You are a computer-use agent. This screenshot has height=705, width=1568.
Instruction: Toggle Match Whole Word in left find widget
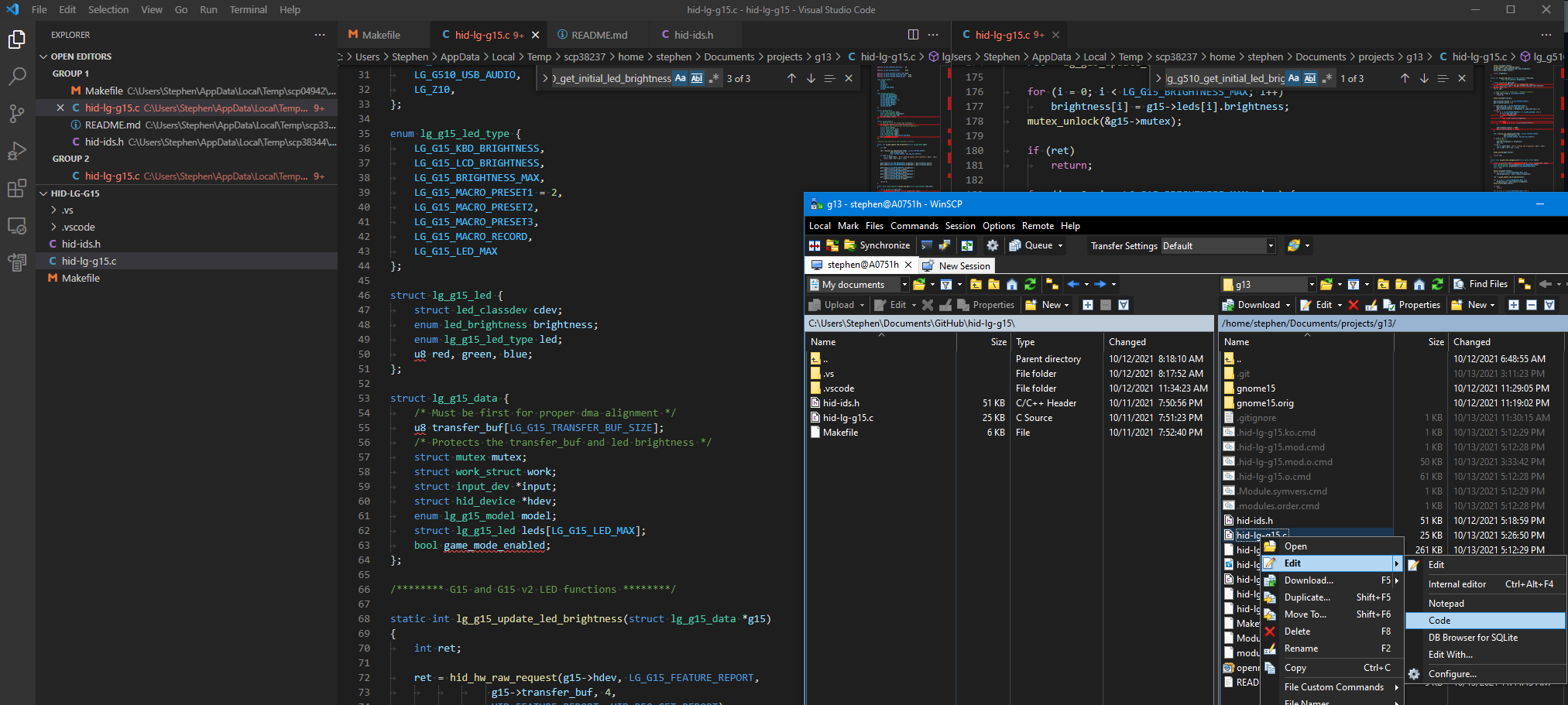(x=697, y=78)
